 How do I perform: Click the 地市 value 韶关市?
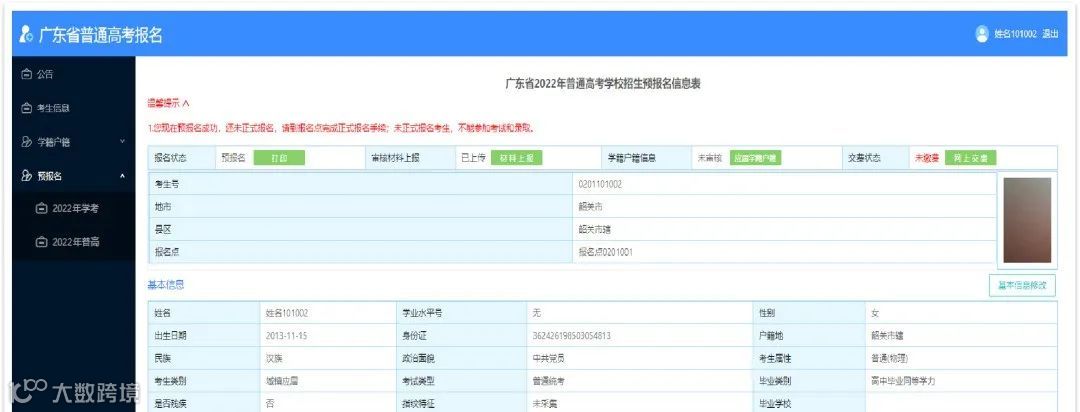coord(591,207)
